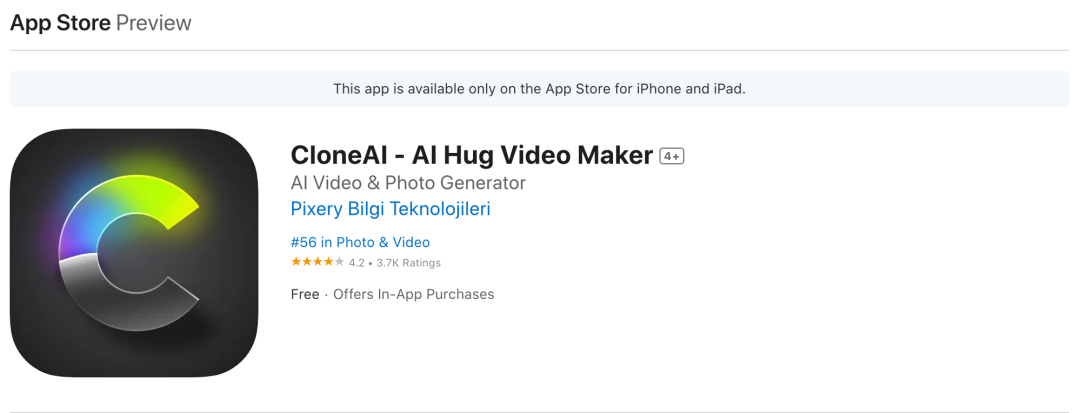
Task: Click the AI Video & Photo Generator subtitle
Action: (x=408, y=182)
